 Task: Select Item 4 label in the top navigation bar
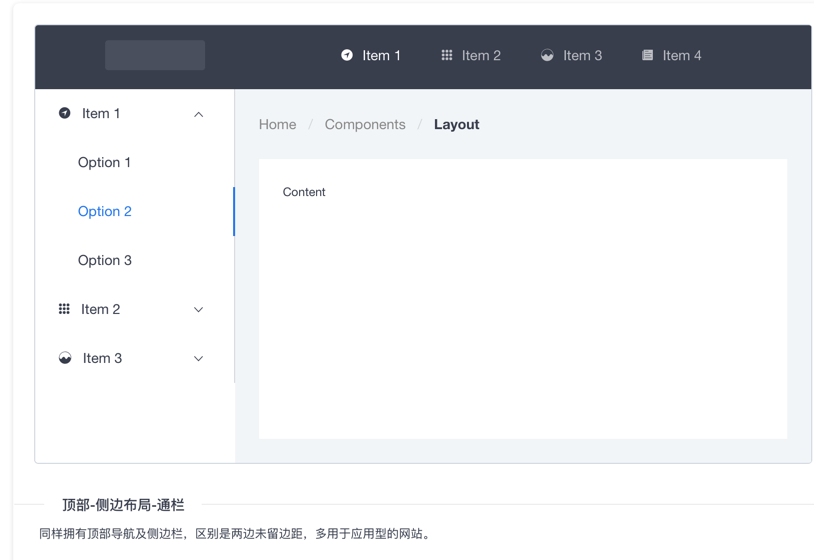[x=682, y=56]
